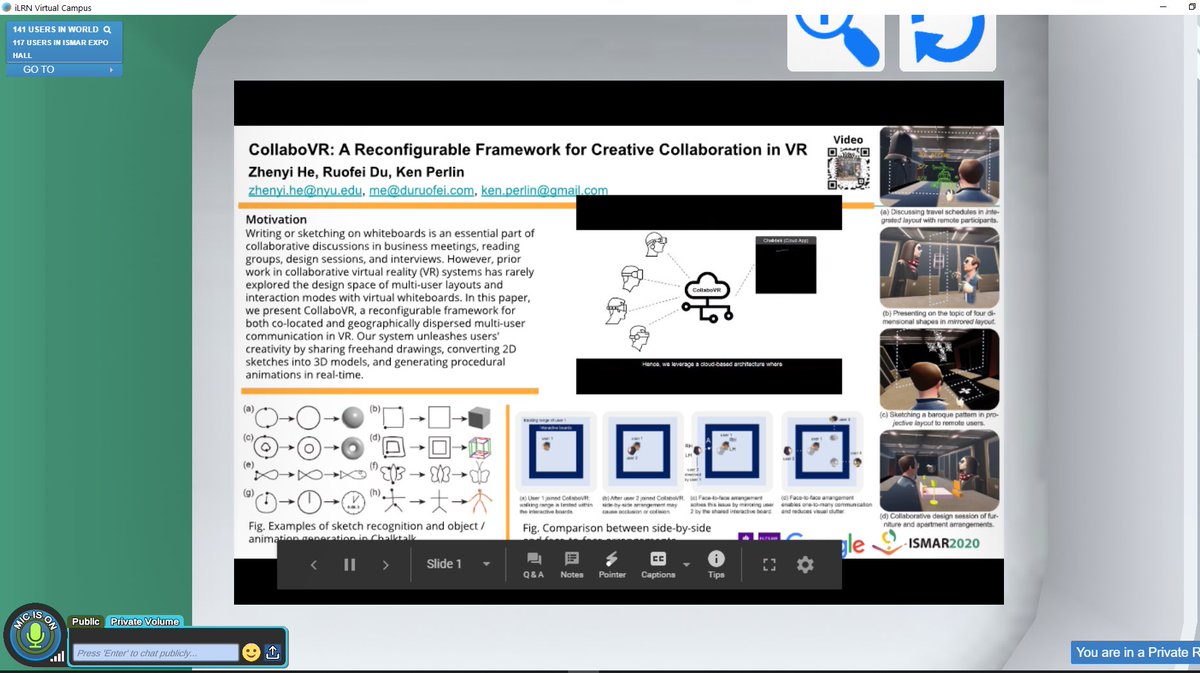
Task: Switch to the Public chat tab
Action: click(x=86, y=622)
